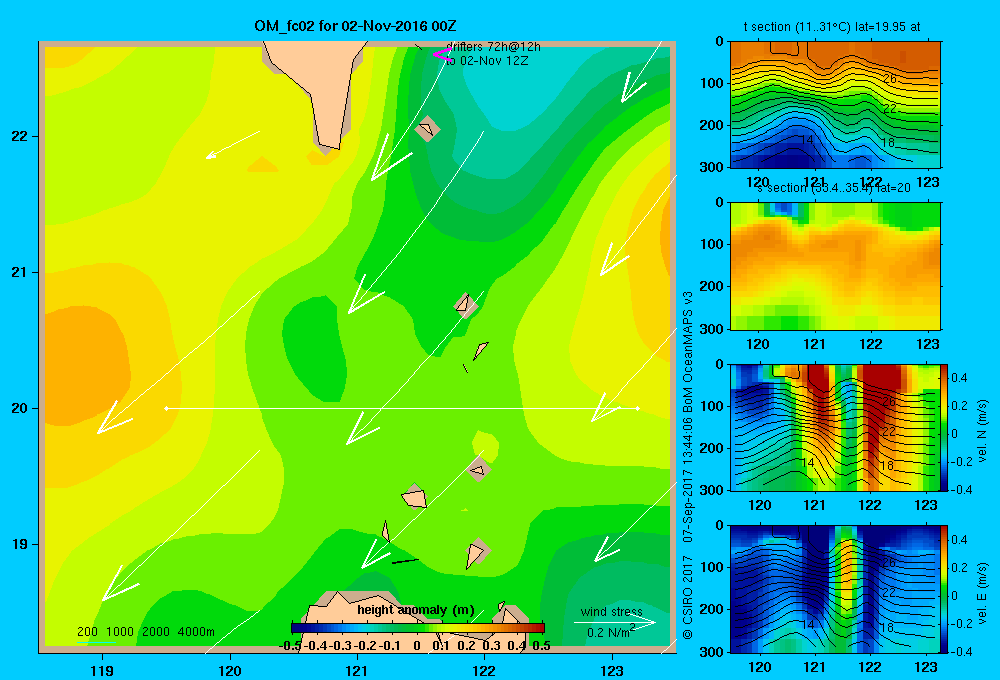Click the '0.5' tick on height anomaly bar
1000x680 pixels.
pos(541,646)
